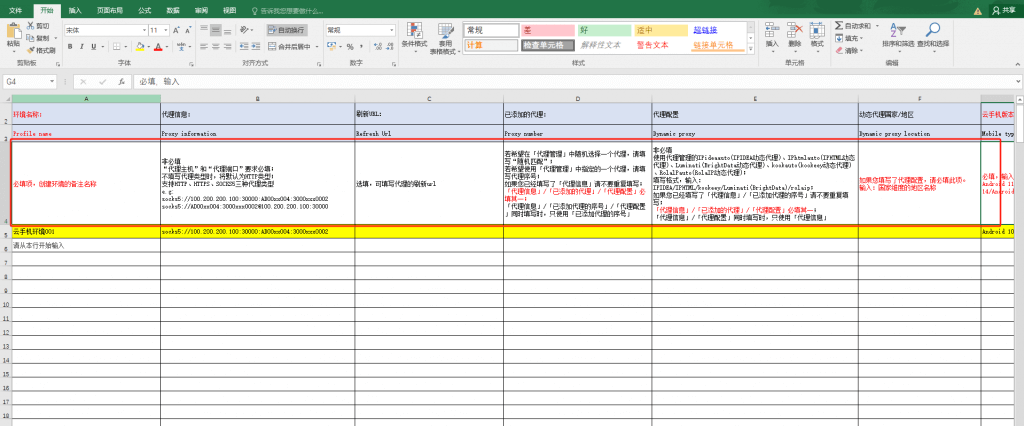Open Sort and Filter (排序和筛选)
1024x426 pixels.
pyautogui.click(x=898, y=30)
